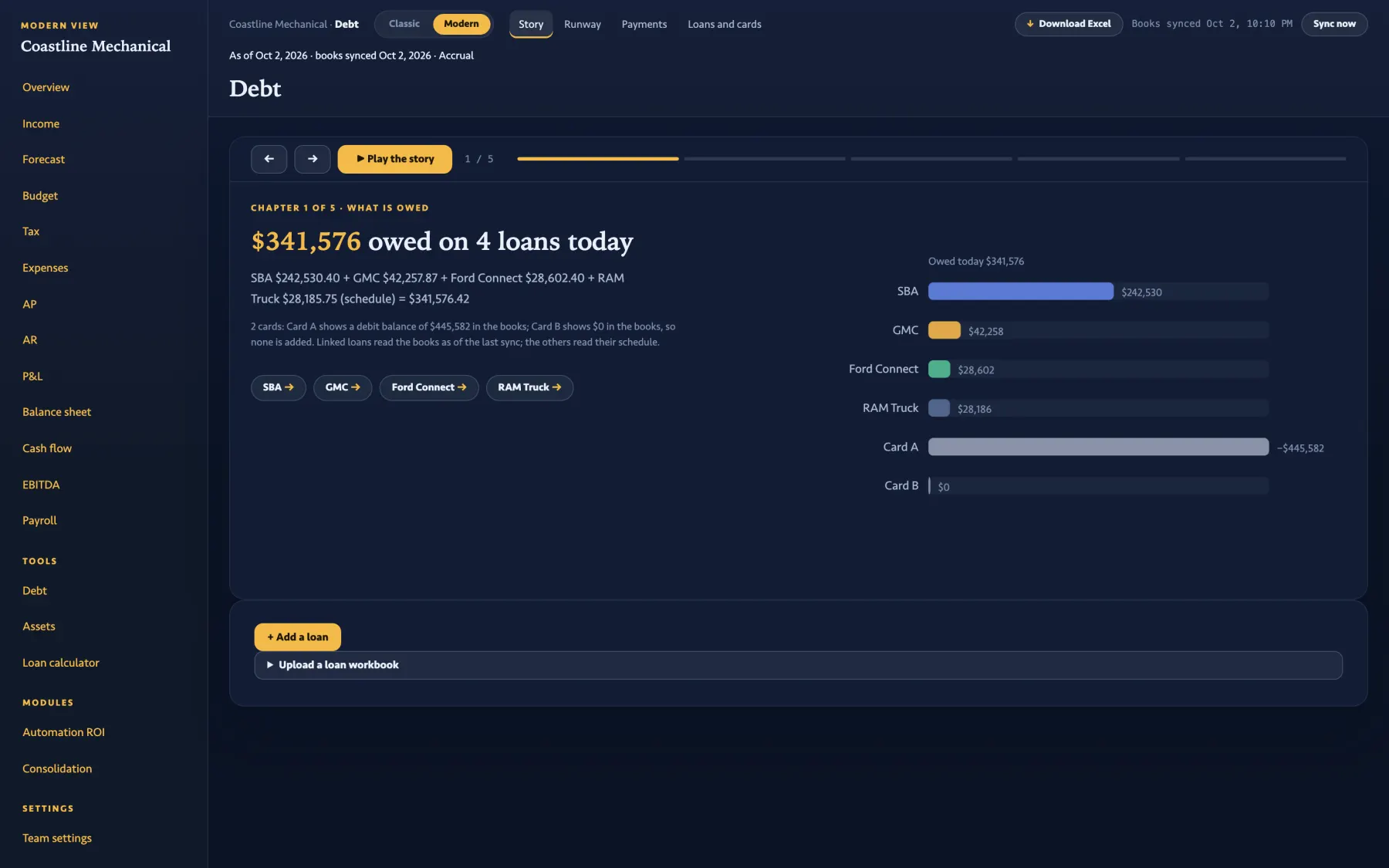Image resolution: width=1389 pixels, height=868 pixels.
Task: Click Sync now button
Action: [1334, 24]
